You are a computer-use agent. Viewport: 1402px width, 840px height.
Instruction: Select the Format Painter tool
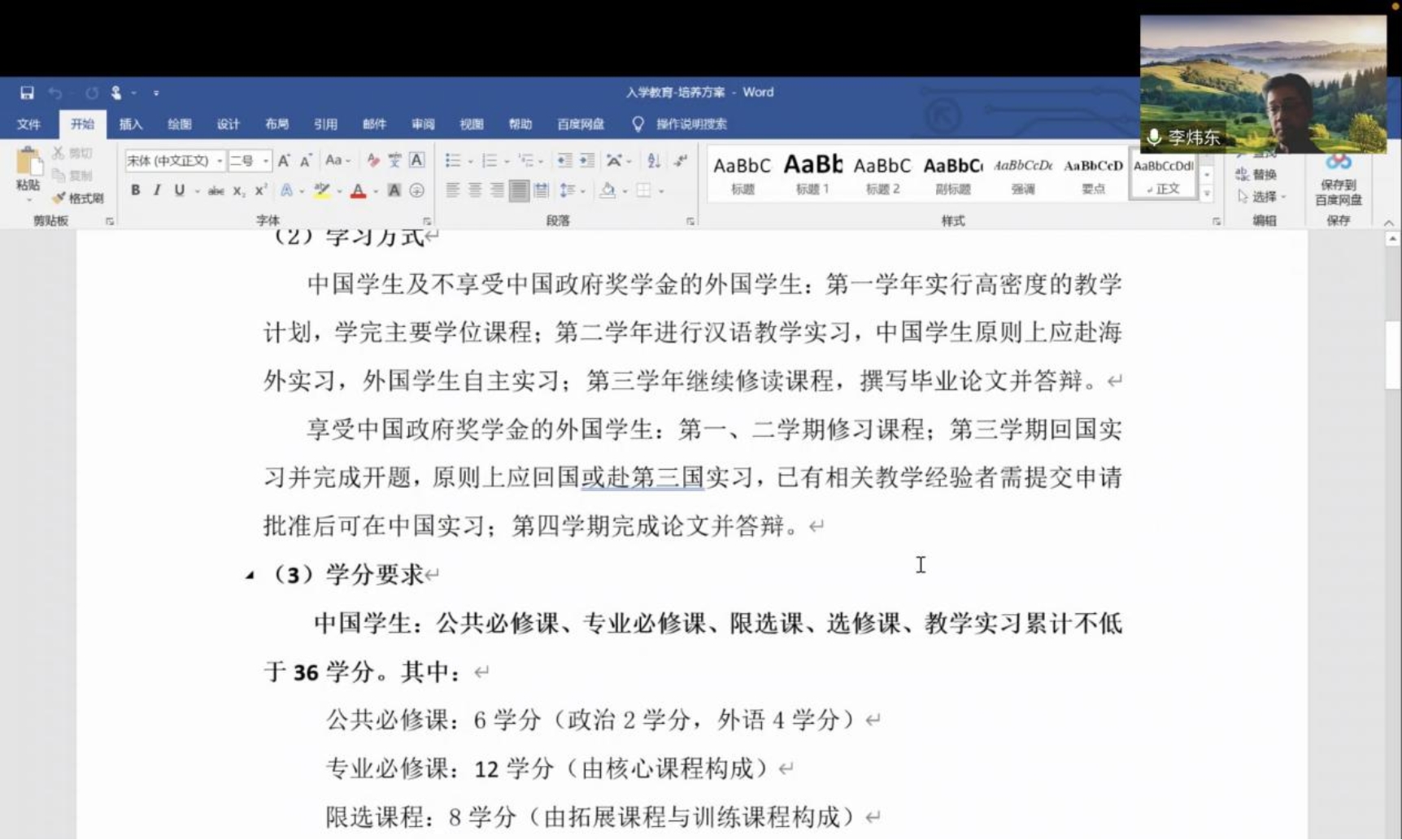[x=78, y=198]
